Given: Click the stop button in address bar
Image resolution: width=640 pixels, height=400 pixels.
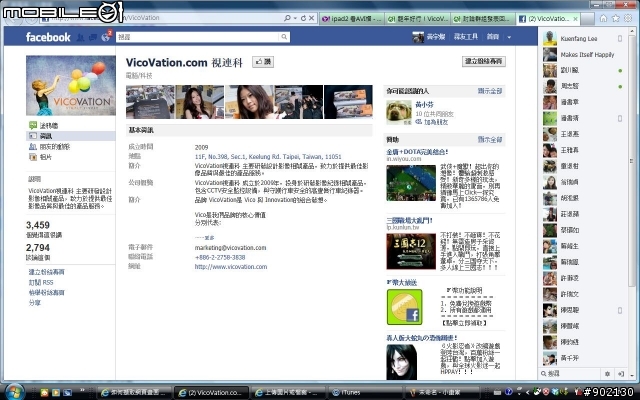Looking at the screenshot, I should click(311, 18).
